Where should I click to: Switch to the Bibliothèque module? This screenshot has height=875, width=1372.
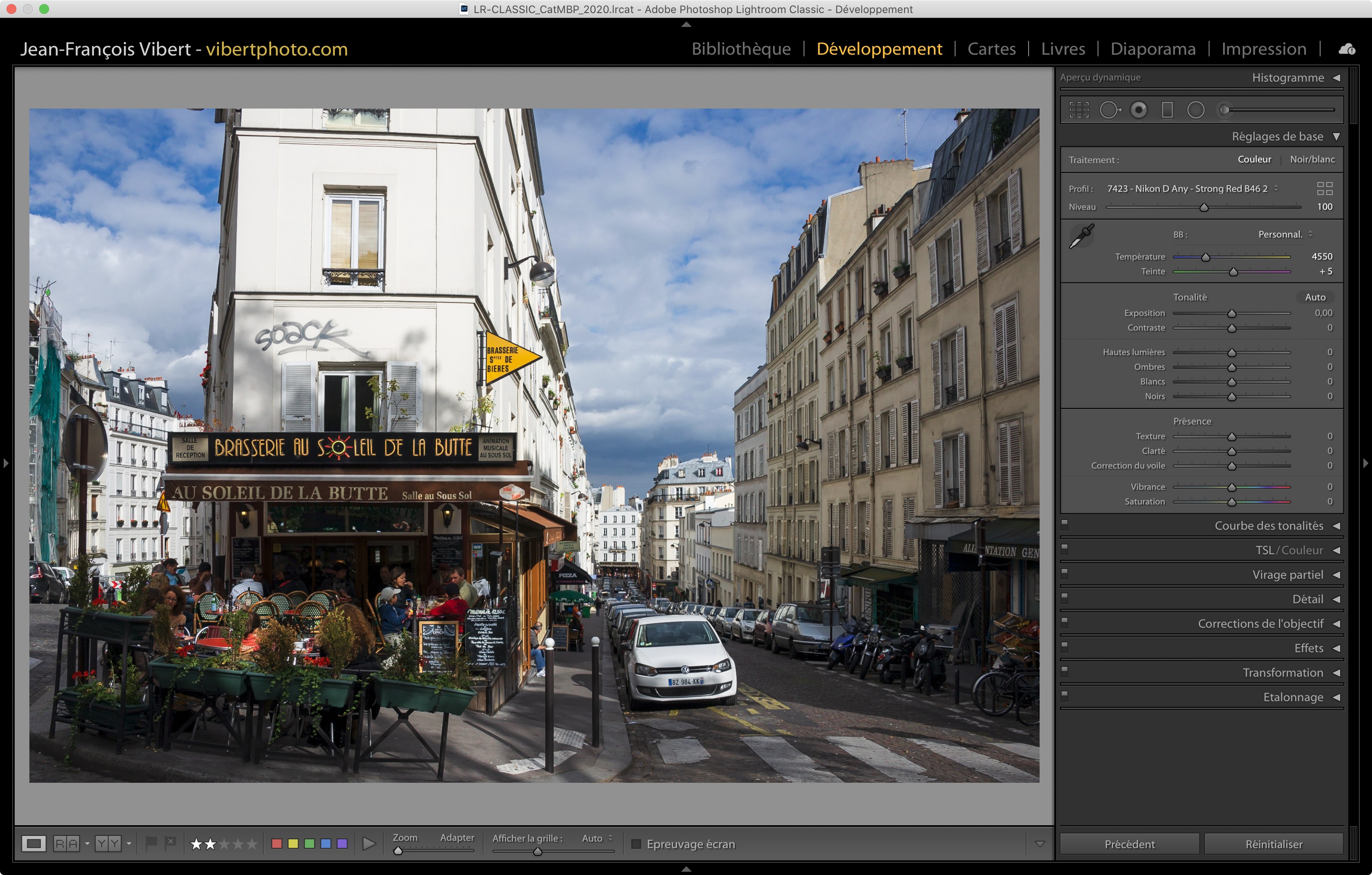pyautogui.click(x=741, y=49)
